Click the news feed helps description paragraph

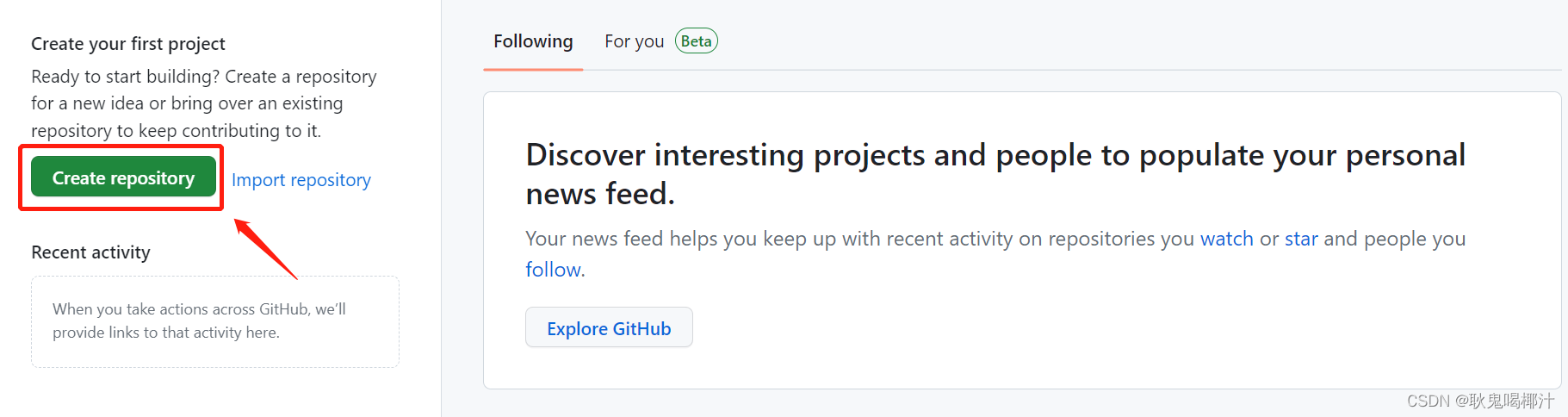tap(995, 254)
